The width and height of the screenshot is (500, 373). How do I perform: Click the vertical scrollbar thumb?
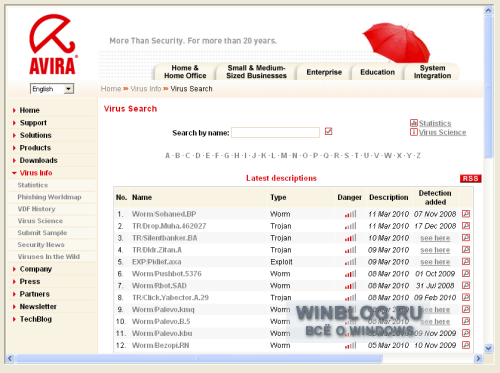pos(489,87)
